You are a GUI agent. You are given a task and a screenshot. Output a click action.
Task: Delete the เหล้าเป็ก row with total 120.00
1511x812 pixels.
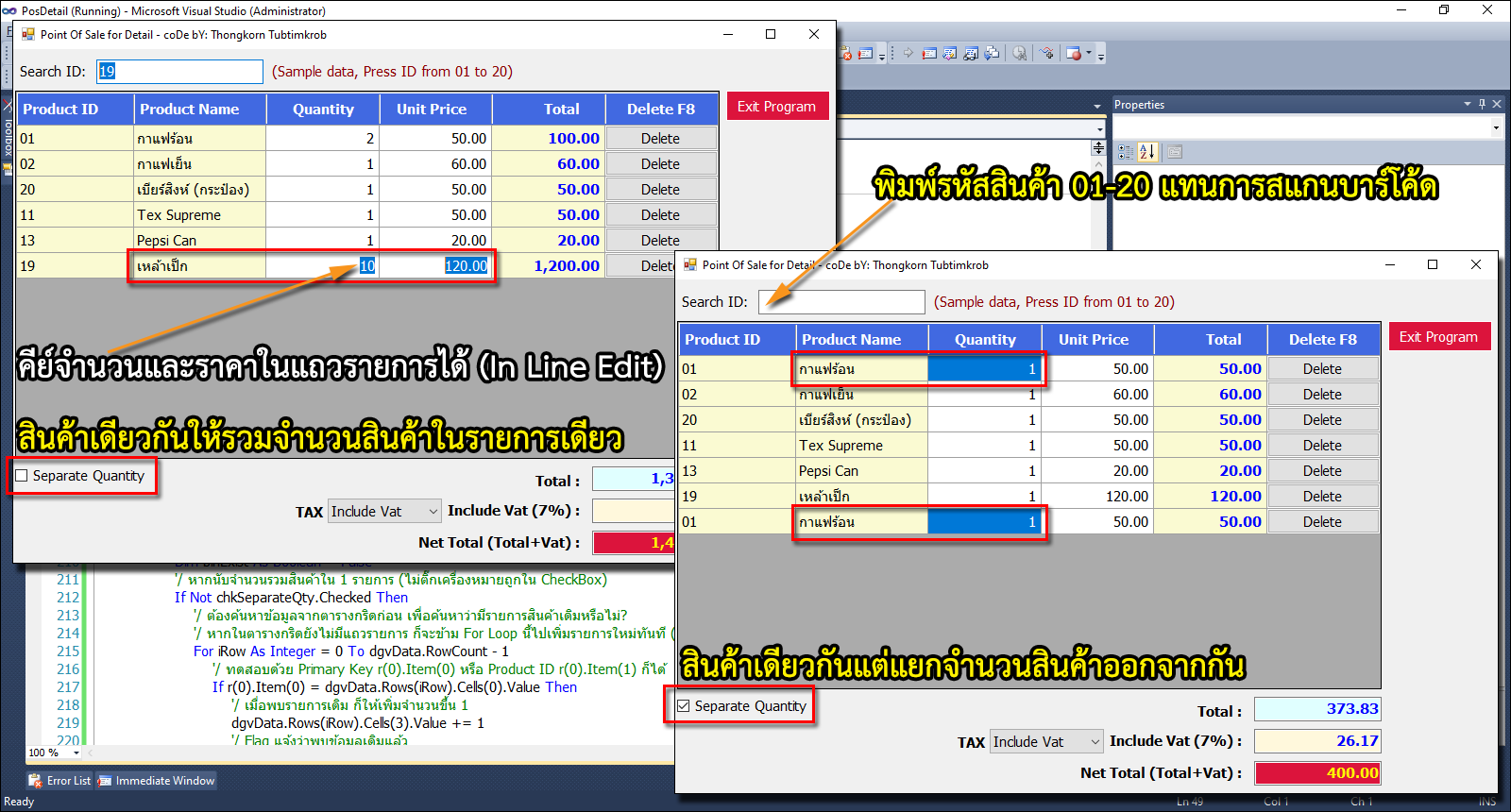click(x=1322, y=497)
